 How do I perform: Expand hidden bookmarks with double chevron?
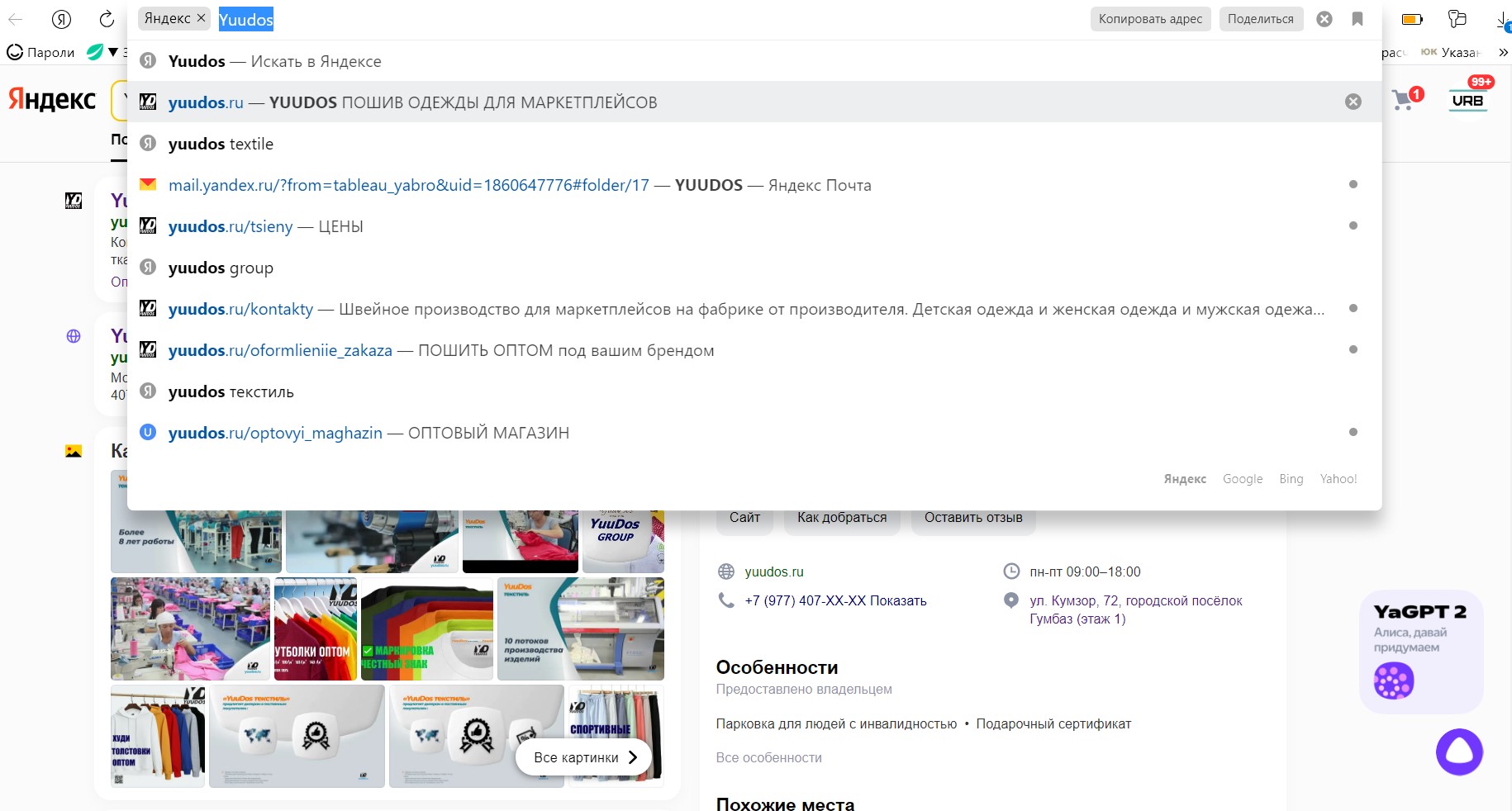[1502, 52]
